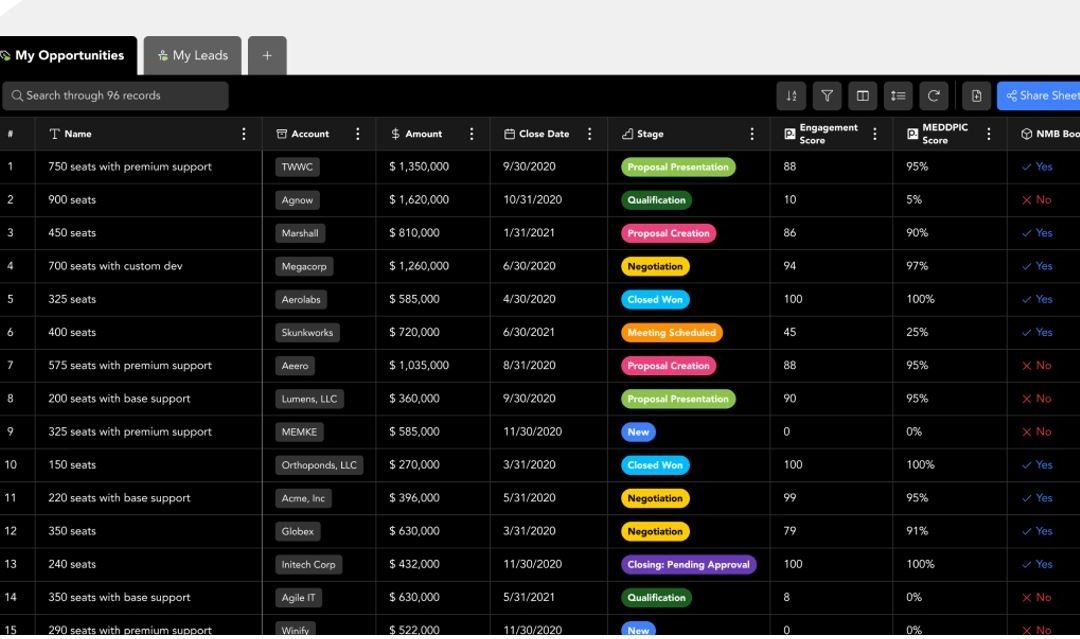Click the Engagement Score column icon
The height and width of the screenshot is (639, 1080).
coord(789,134)
